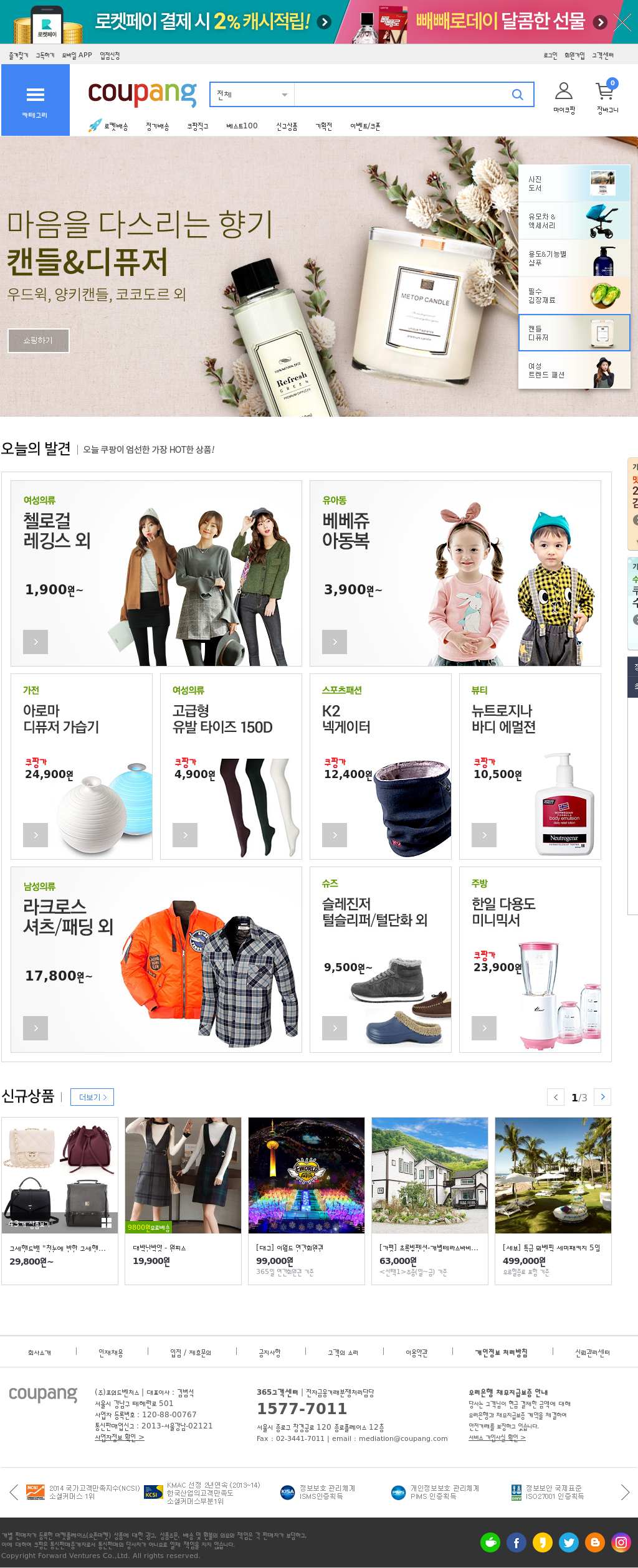Open the category hamburger menu
The height and width of the screenshot is (1568, 638).
pyautogui.click(x=36, y=100)
